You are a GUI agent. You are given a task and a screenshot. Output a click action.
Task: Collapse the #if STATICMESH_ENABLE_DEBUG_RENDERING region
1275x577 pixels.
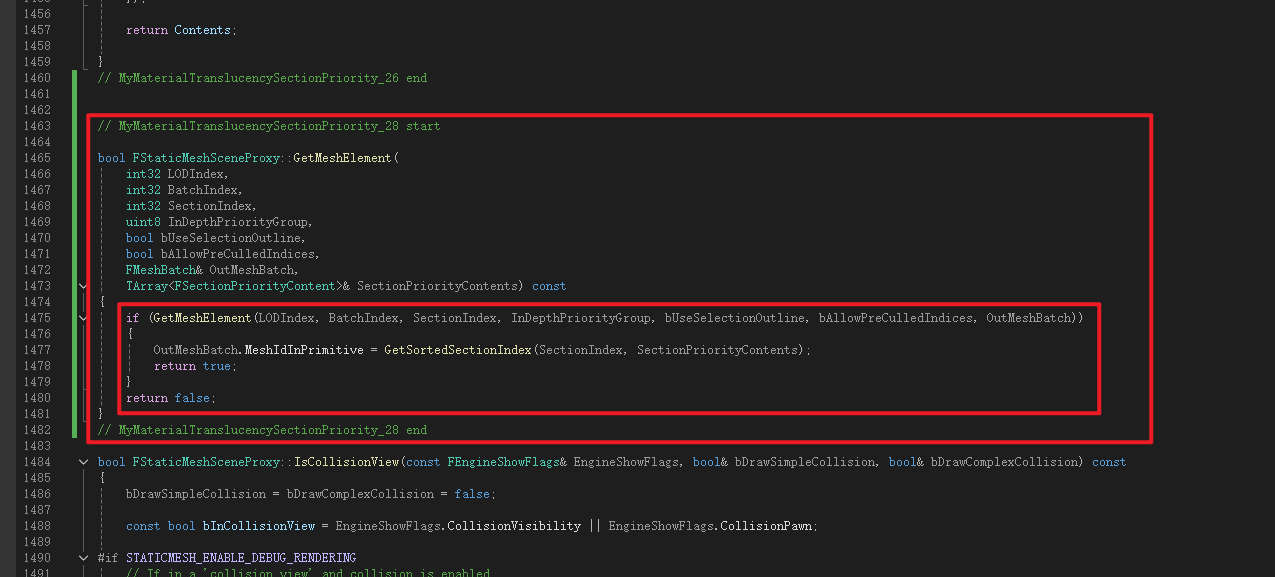pos(83,558)
